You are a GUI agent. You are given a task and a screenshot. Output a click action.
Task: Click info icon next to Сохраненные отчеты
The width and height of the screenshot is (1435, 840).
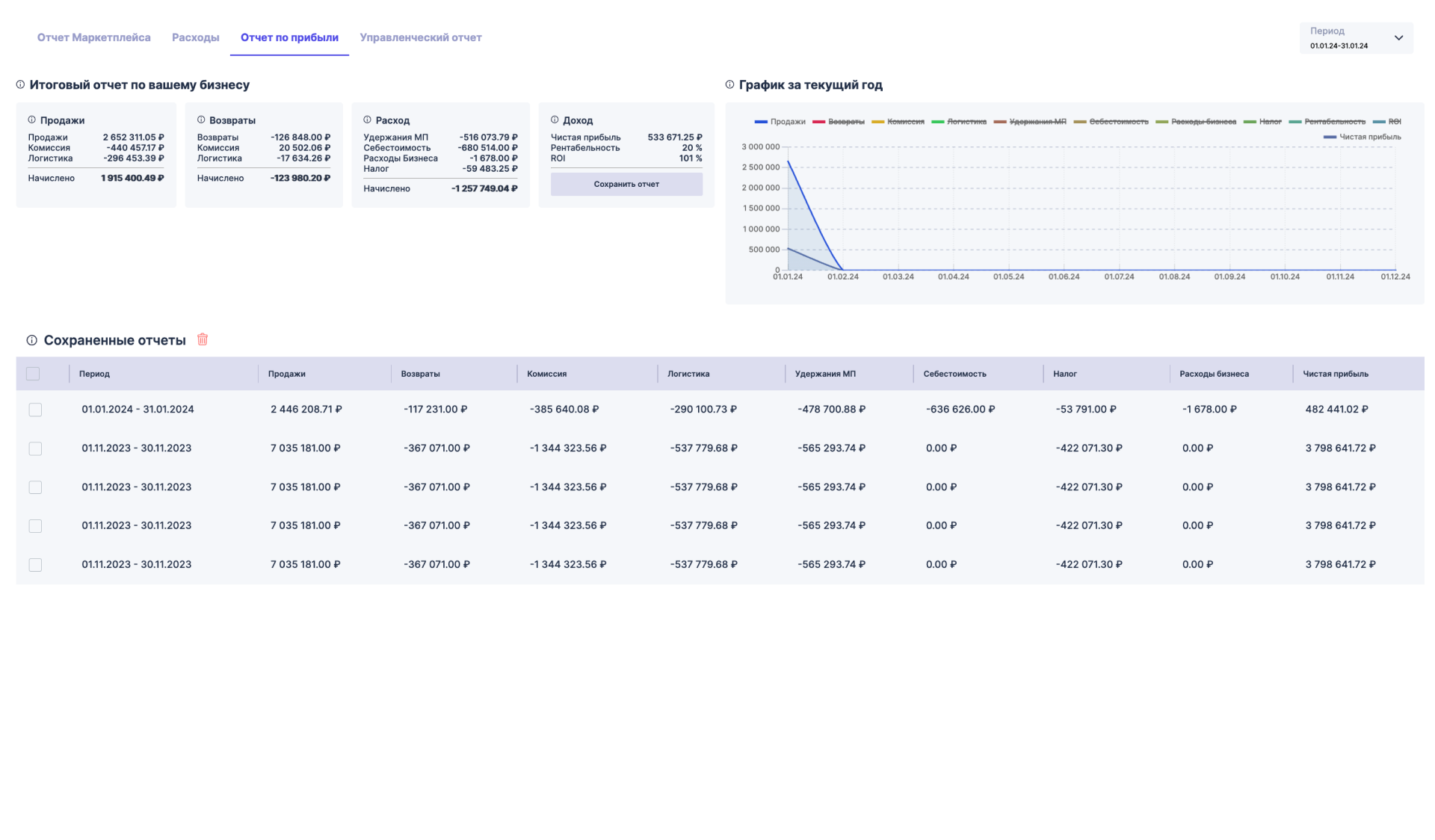click(x=31, y=340)
